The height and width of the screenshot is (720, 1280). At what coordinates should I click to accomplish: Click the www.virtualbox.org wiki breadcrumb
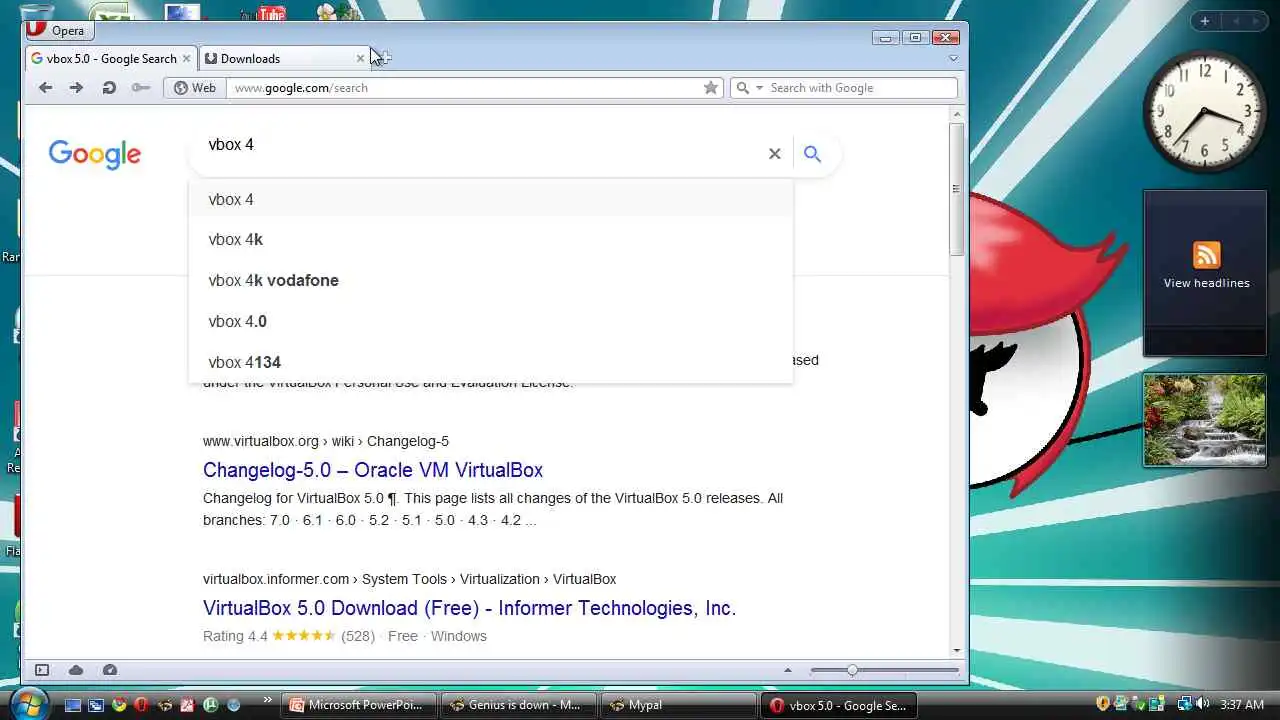pos(326,441)
